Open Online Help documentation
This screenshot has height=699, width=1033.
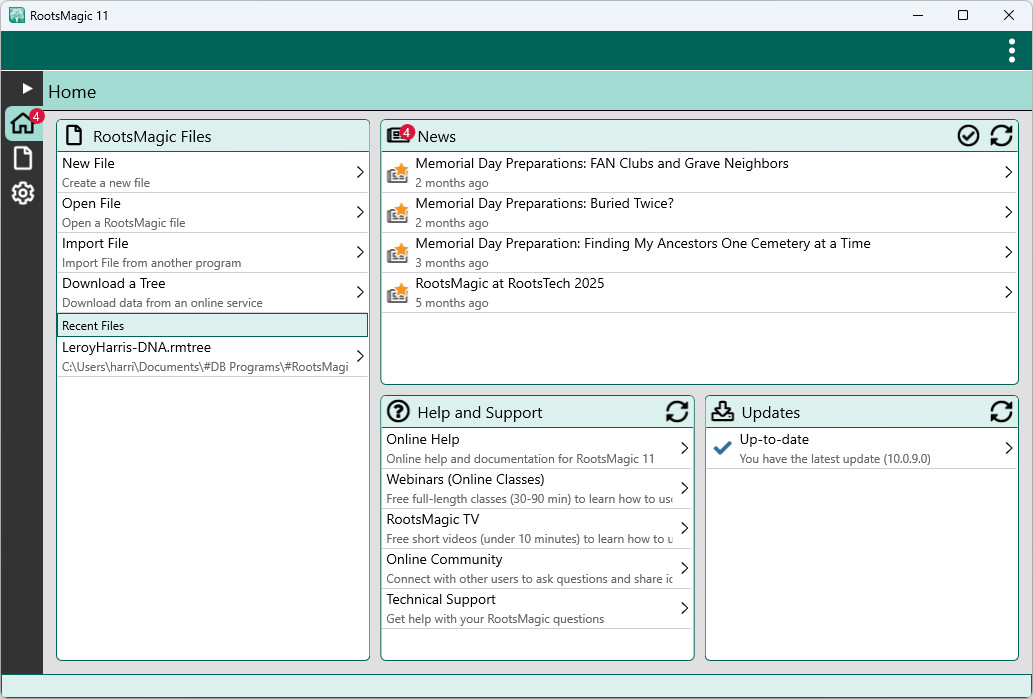537,449
